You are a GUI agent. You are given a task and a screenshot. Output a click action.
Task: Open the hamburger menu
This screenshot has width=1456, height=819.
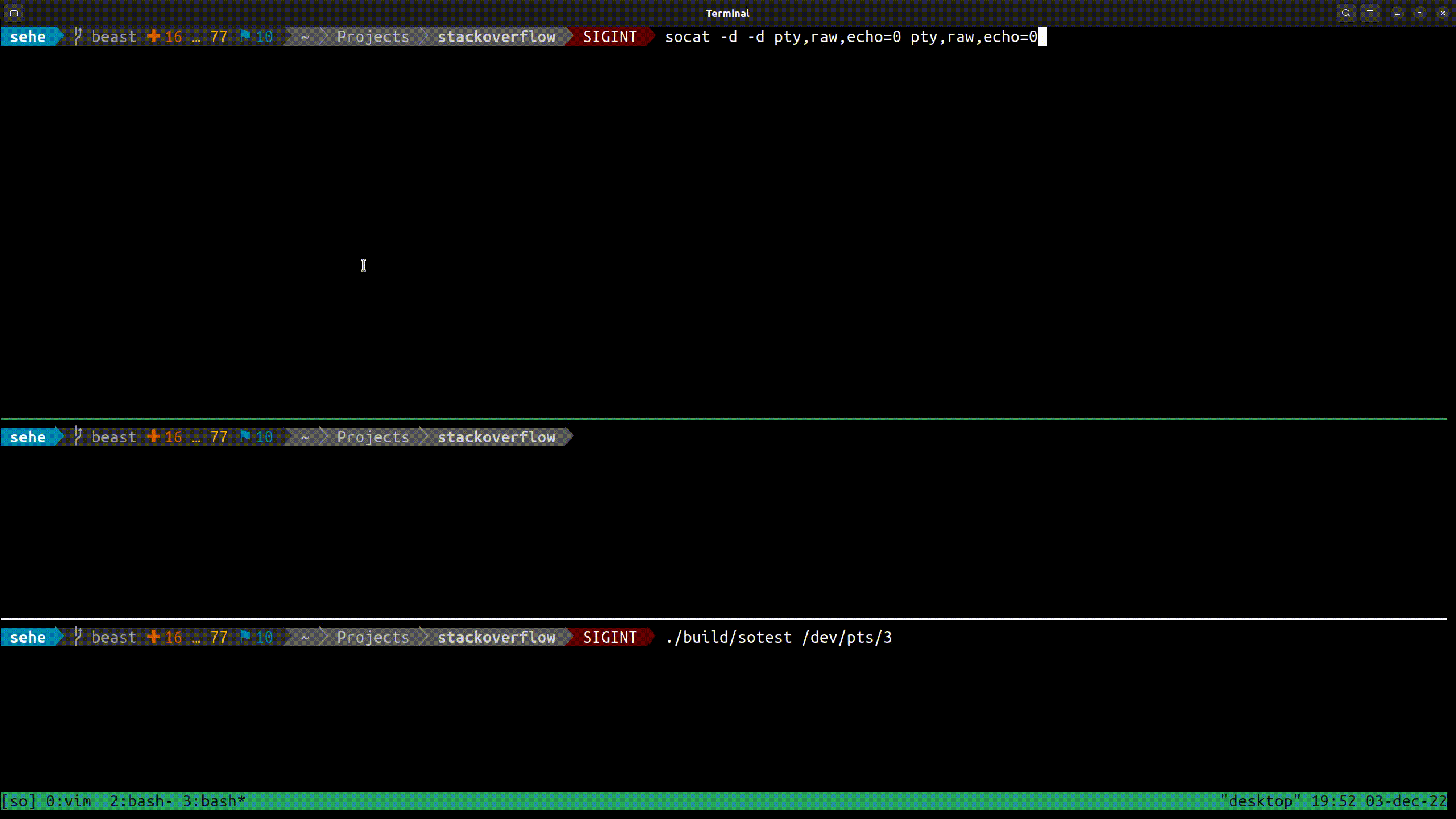coord(1370,13)
